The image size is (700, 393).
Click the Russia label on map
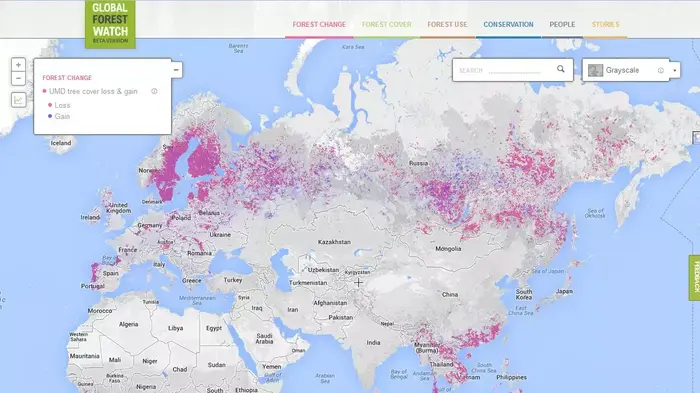(418, 163)
